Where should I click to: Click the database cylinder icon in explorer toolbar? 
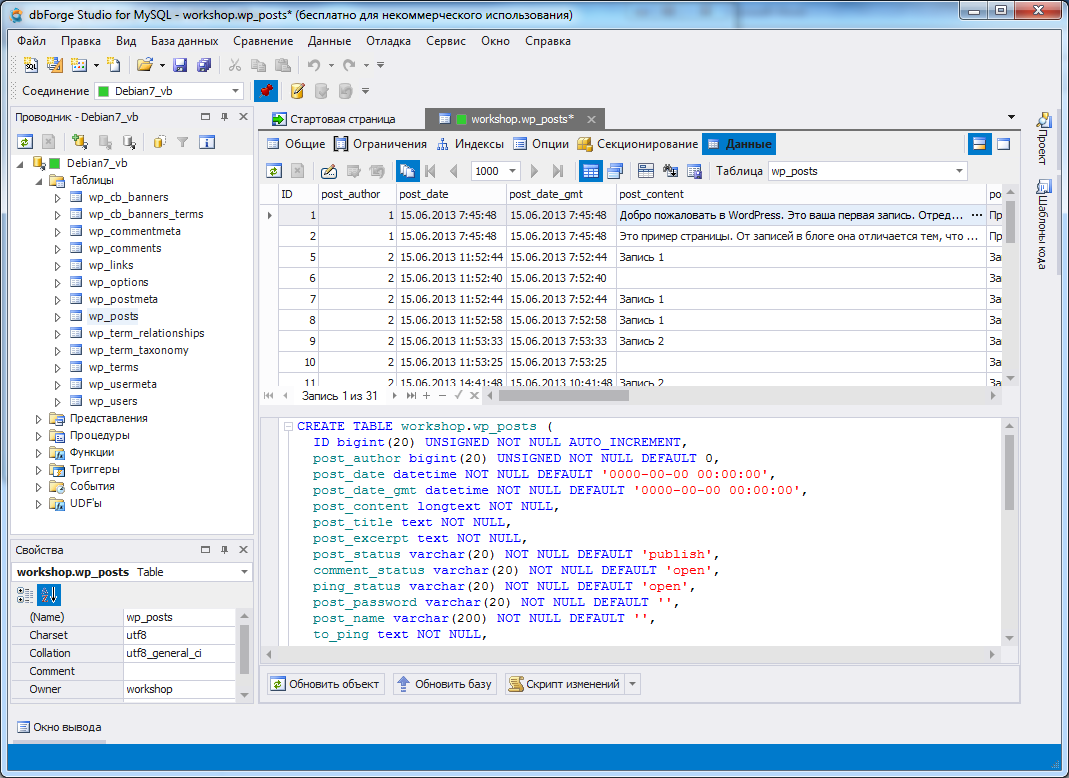coord(159,142)
